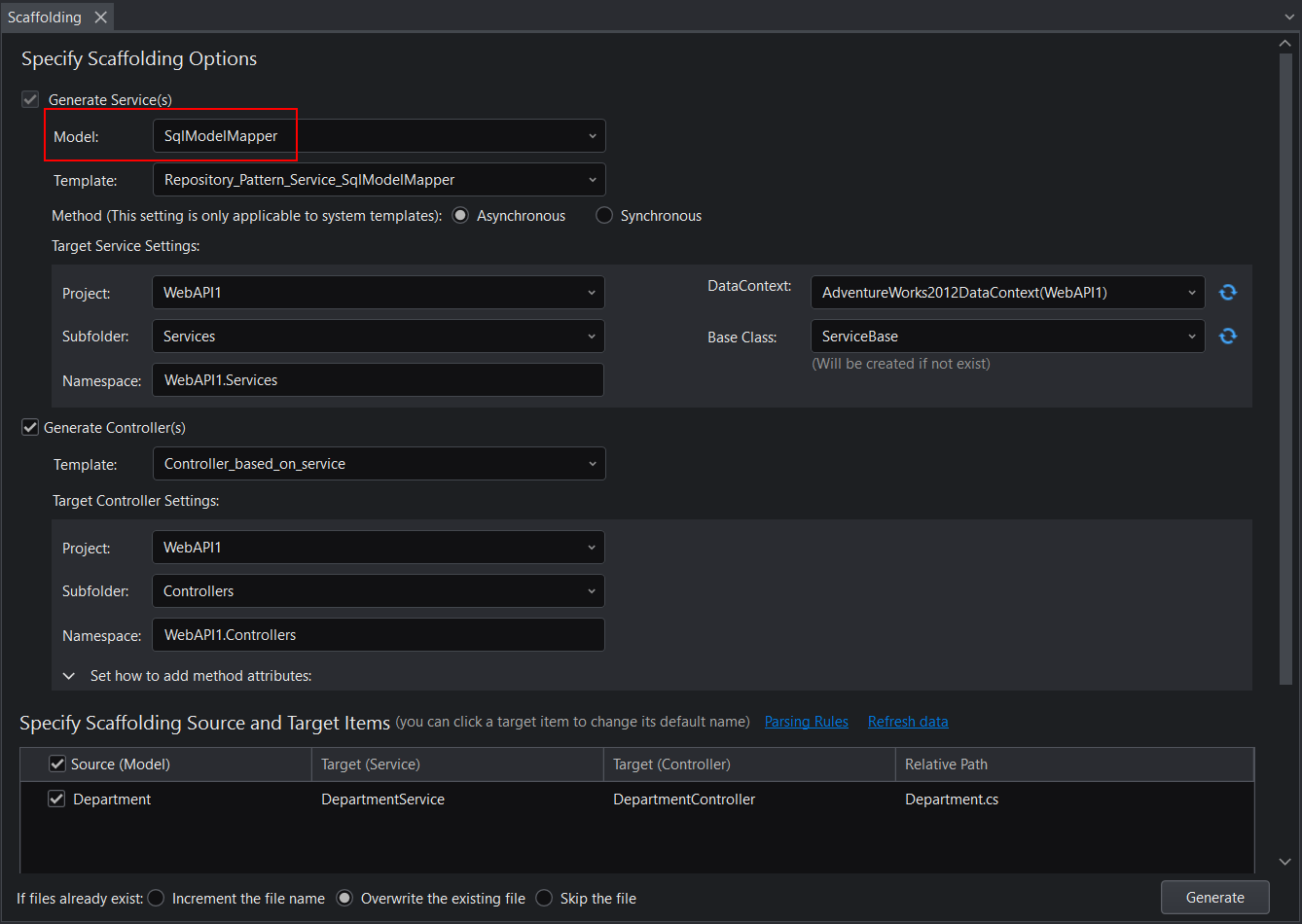
Task: Select the Scaffolding tab
Action: coord(44,18)
